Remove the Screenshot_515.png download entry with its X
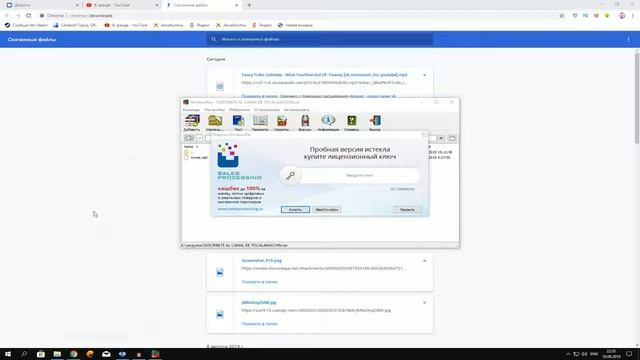This screenshot has width=640, height=360. click(x=424, y=260)
